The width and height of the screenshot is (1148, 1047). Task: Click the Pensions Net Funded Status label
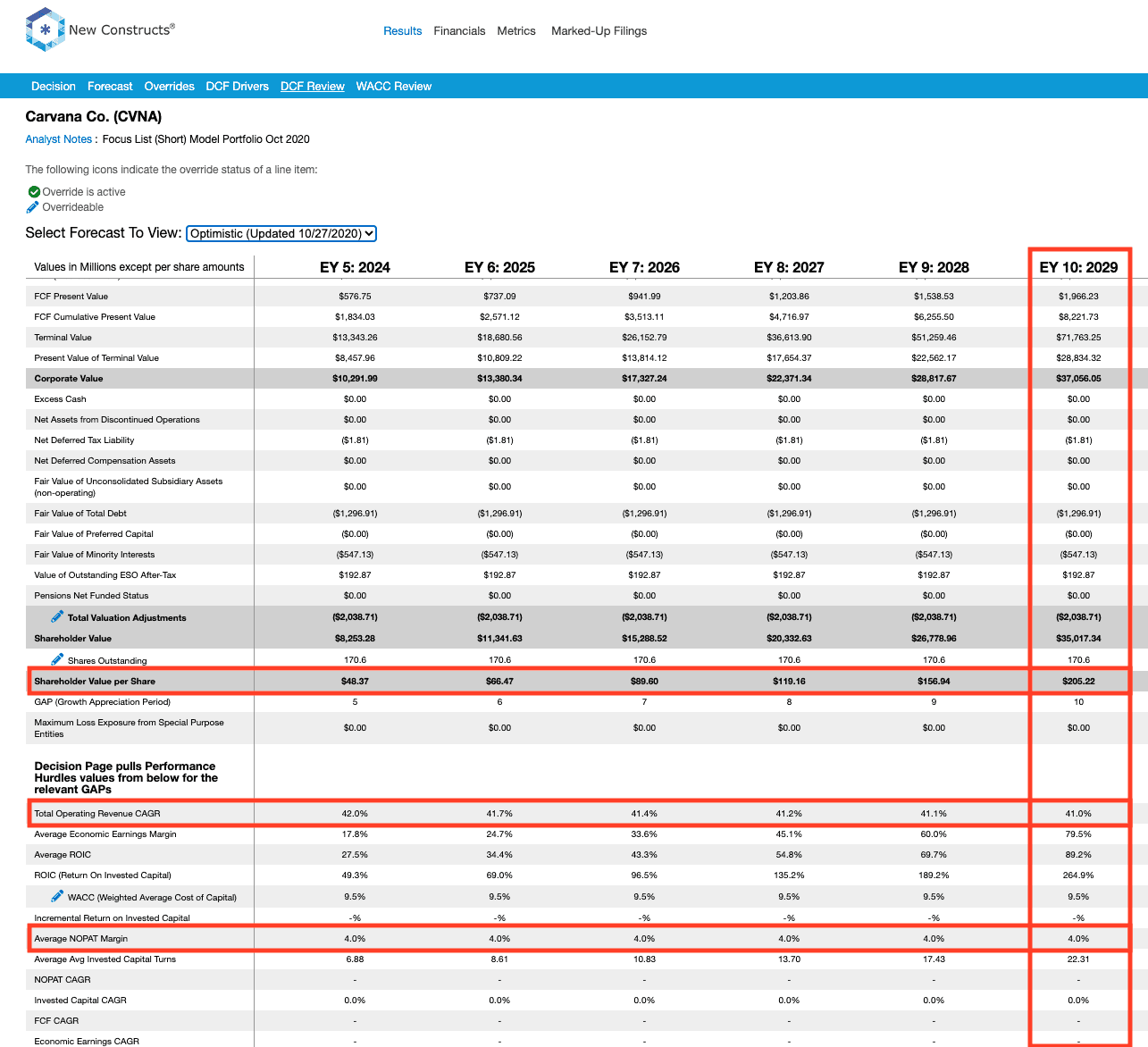pyautogui.click(x=91, y=595)
